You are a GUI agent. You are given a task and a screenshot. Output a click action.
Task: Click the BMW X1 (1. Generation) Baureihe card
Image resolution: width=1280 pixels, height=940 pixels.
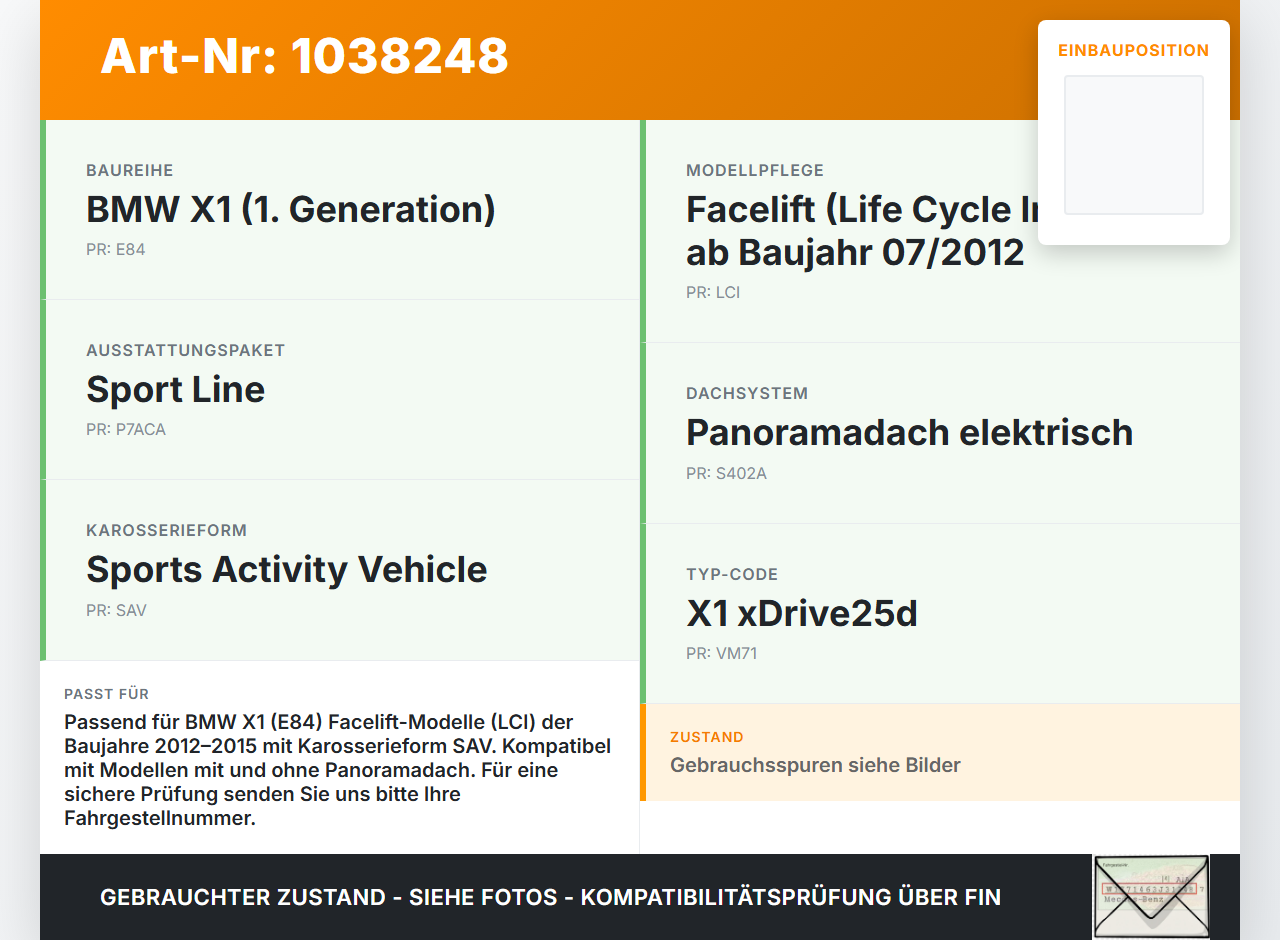coord(340,210)
